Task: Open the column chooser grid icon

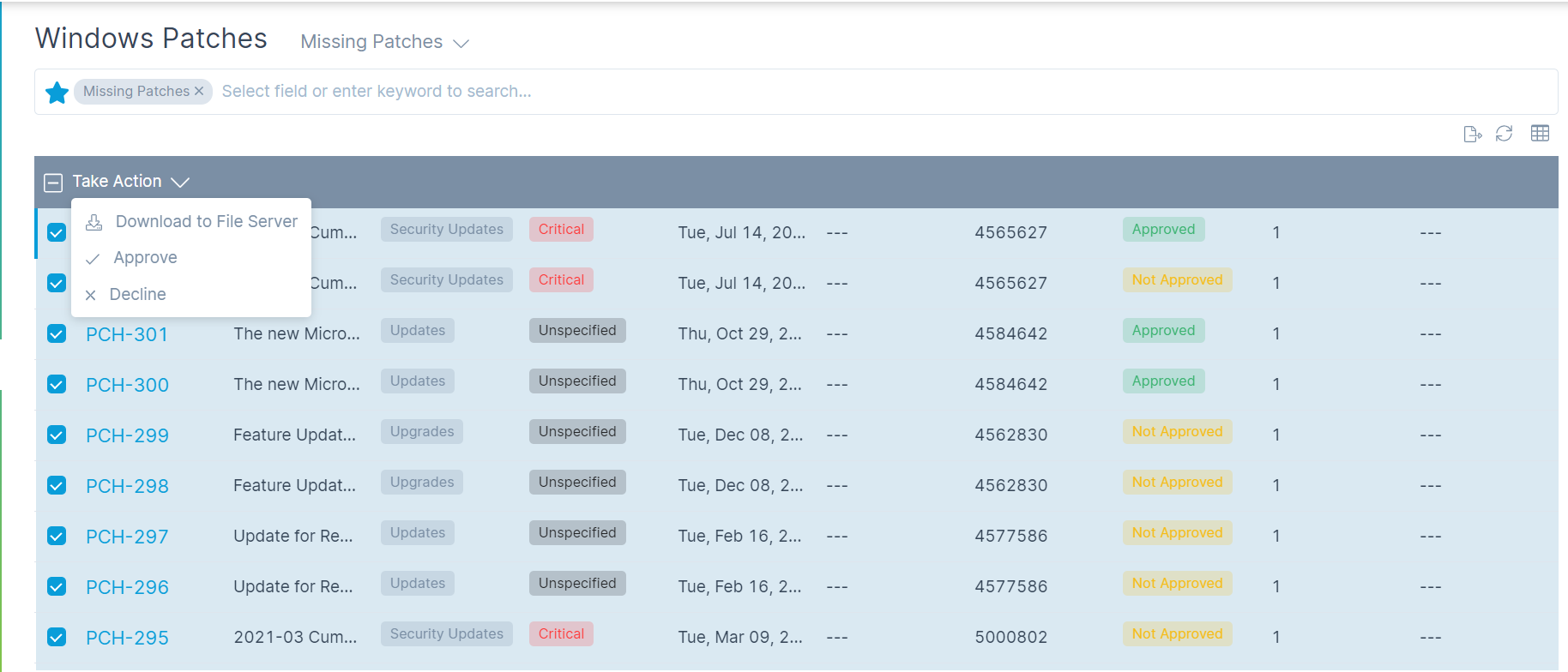Action: coord(1540,133)
